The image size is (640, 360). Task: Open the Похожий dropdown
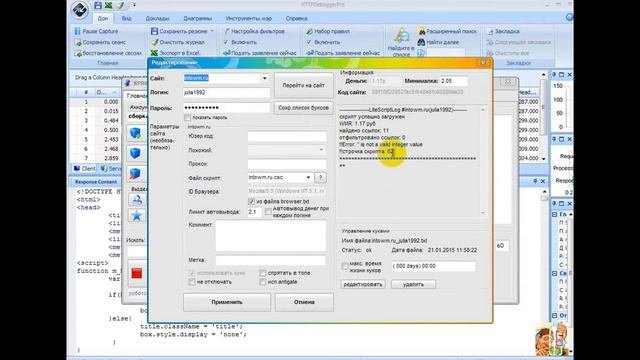click(321, 150)
